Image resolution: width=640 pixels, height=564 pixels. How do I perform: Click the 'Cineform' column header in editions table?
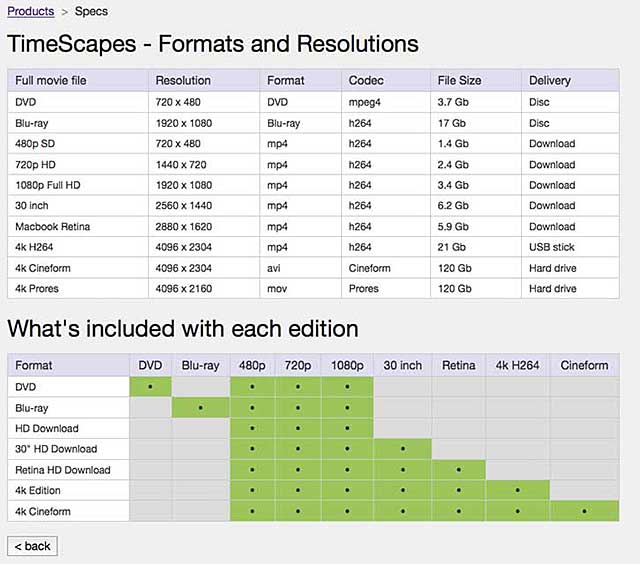(x=584, y=365)
